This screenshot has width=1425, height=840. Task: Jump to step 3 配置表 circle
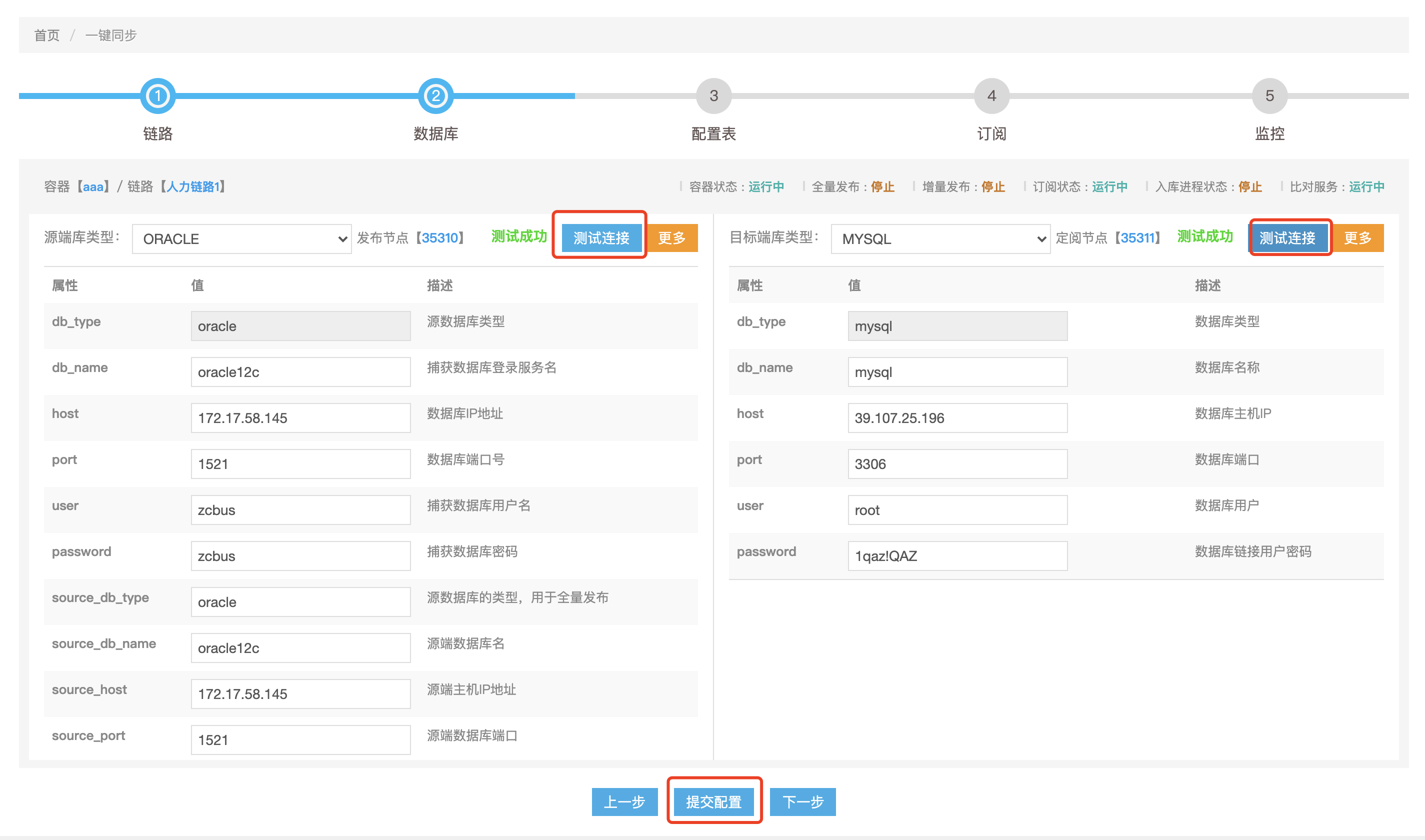tap(713, 95)
